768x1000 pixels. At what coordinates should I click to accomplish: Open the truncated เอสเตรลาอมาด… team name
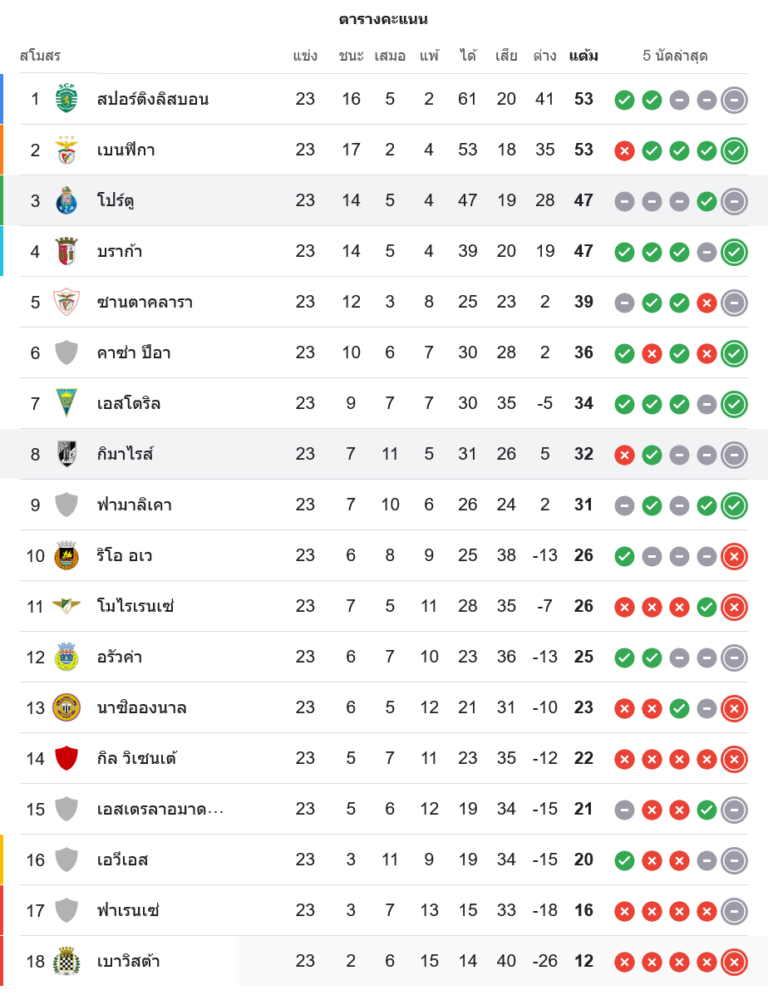click(x=160, y=809)
